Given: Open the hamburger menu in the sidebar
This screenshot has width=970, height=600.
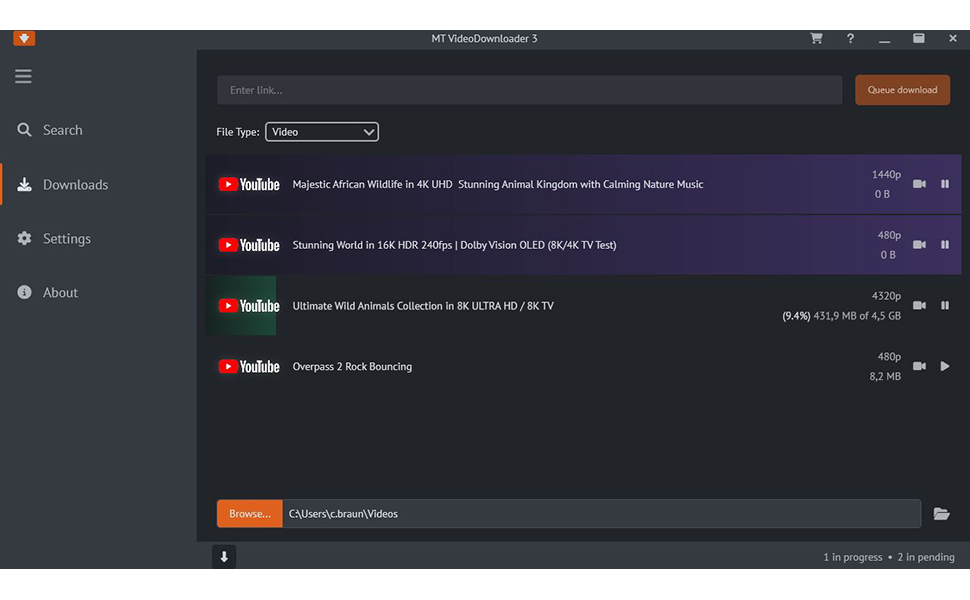Looking at the screenshot, I should [x=24, y=76].
